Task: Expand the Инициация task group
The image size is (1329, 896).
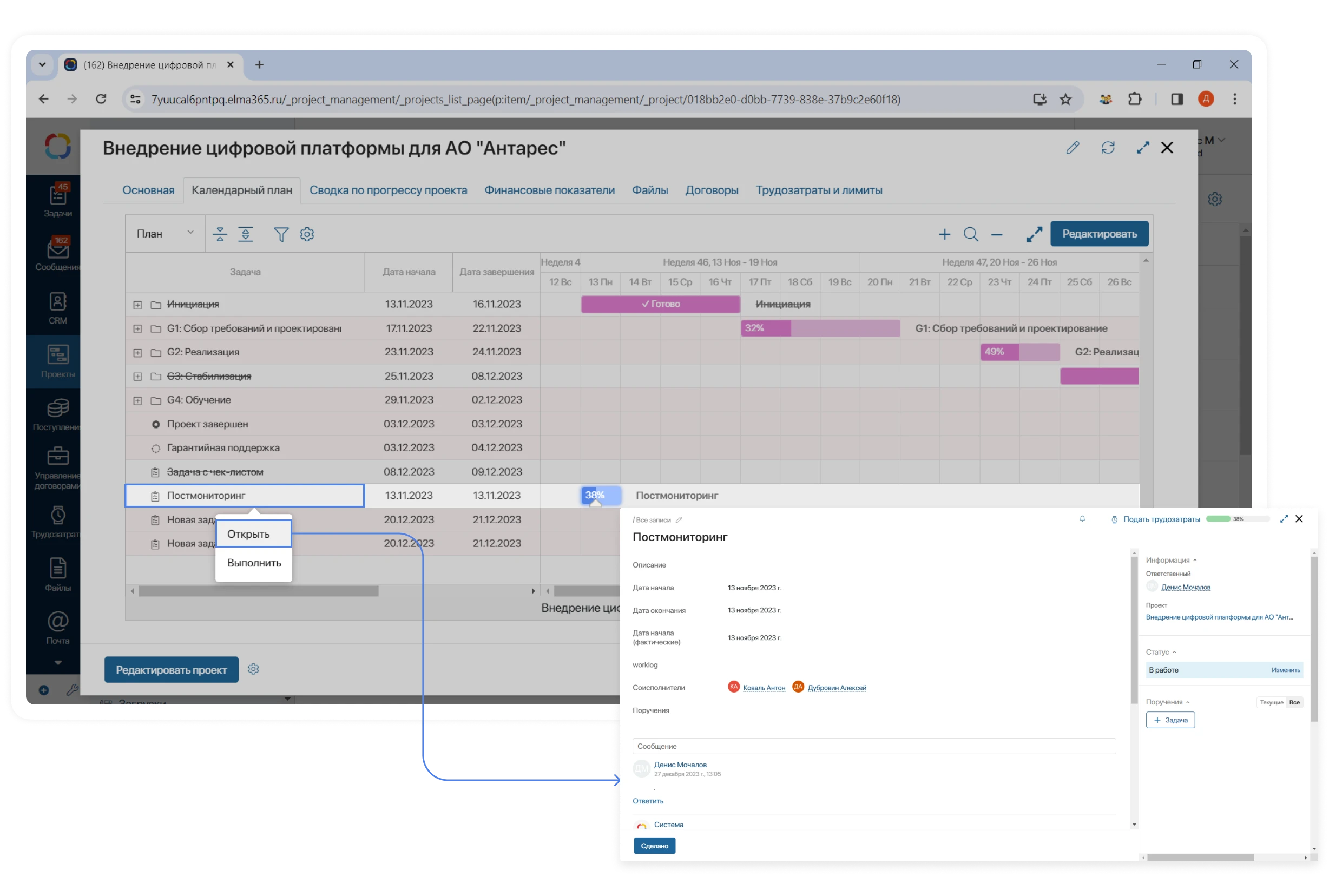Action: coord(137,305)
